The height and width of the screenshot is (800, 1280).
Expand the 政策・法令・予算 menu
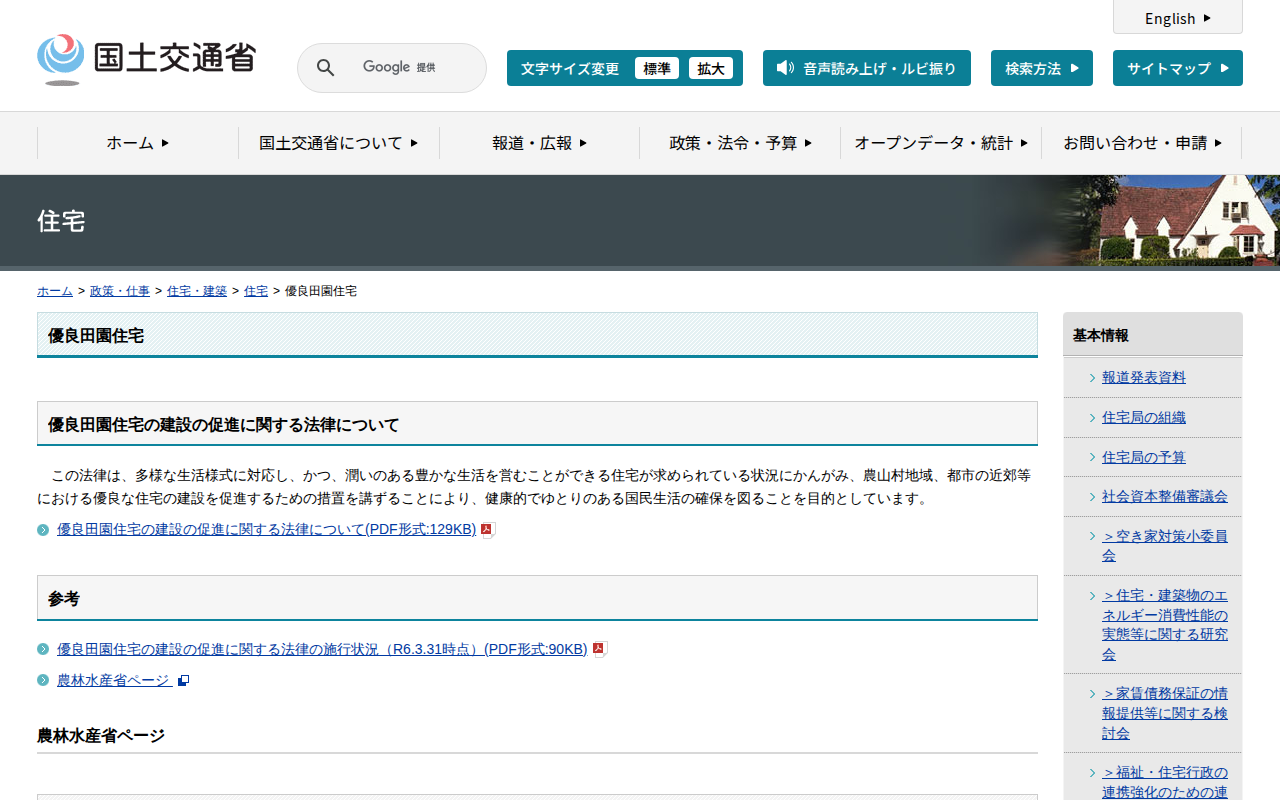740,143
